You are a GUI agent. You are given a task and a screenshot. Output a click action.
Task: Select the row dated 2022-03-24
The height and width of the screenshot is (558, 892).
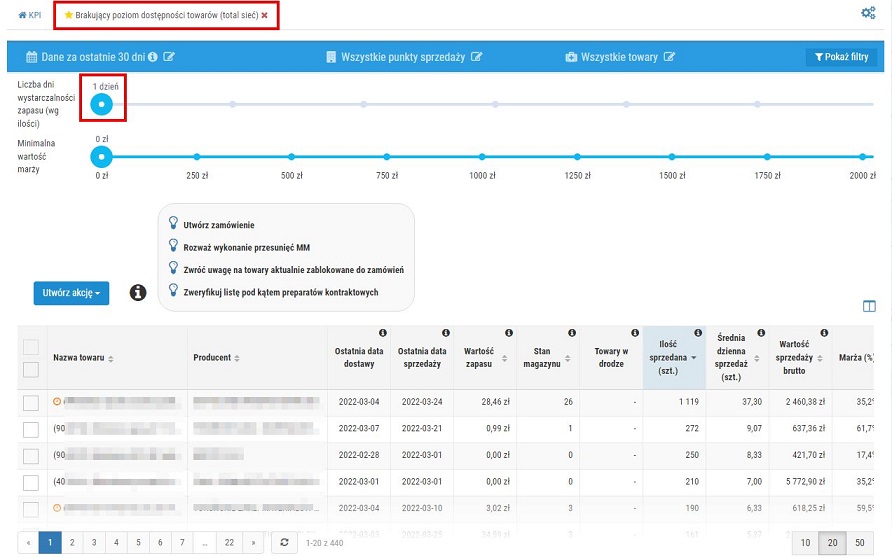point(31,403)
